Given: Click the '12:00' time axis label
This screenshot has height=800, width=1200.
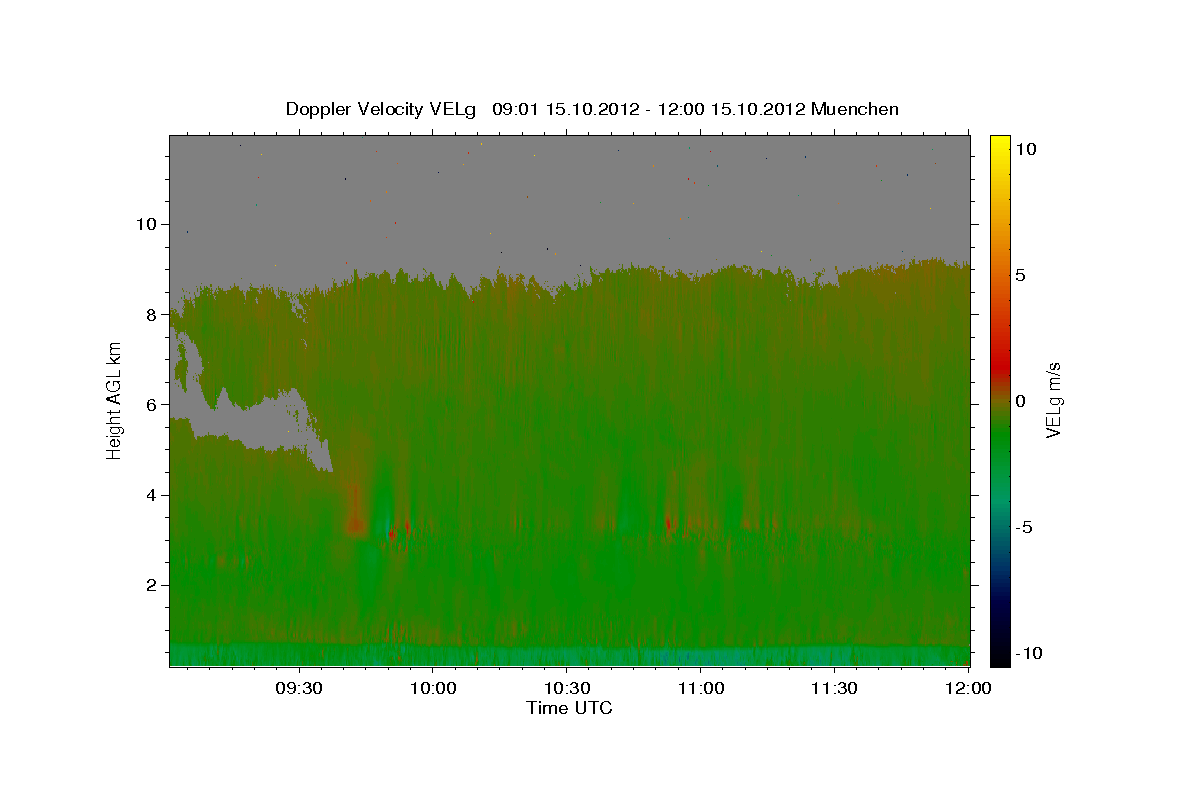Looking at the screenshot, I should tap(969, 688).
